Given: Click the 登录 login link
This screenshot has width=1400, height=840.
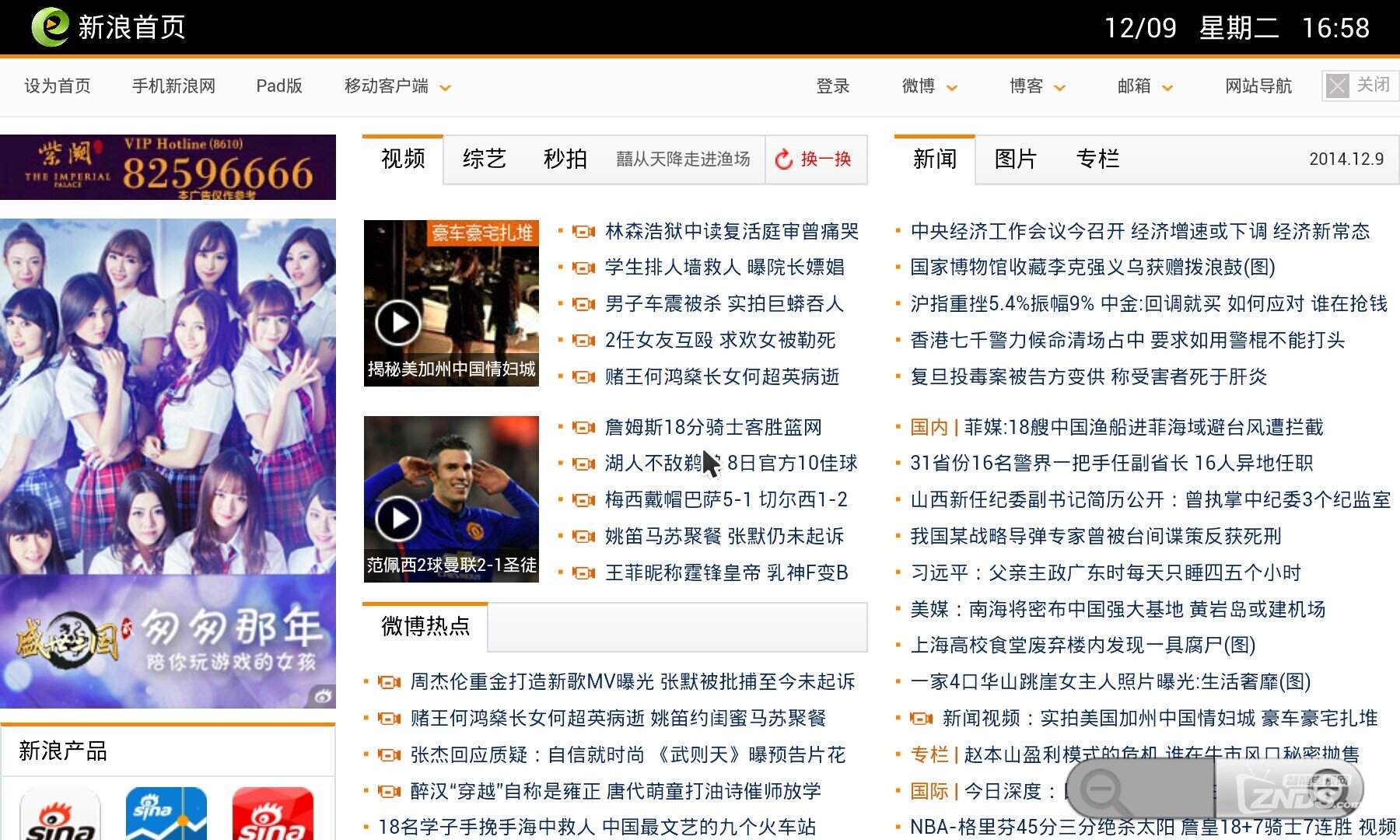Looking at the screenshot, I should (833, 86).
